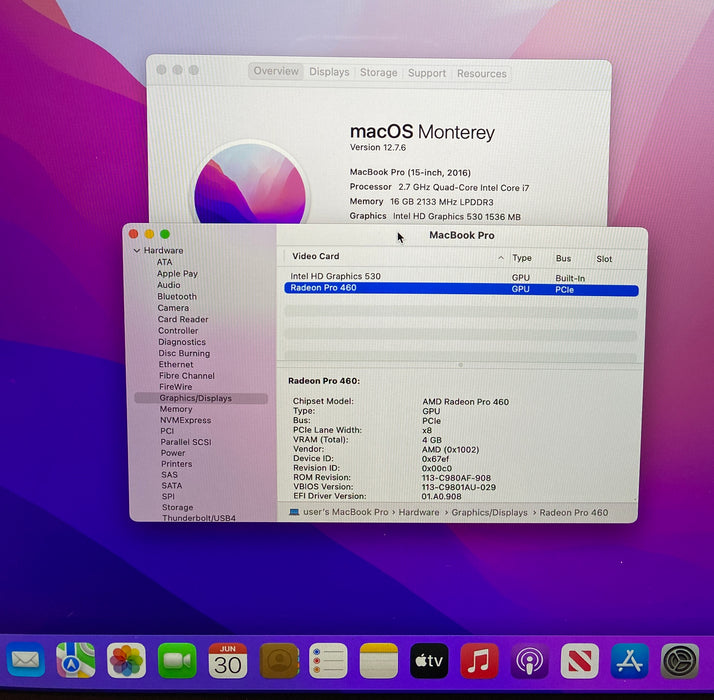Switch to the Overview tab

tap(276, 71)
